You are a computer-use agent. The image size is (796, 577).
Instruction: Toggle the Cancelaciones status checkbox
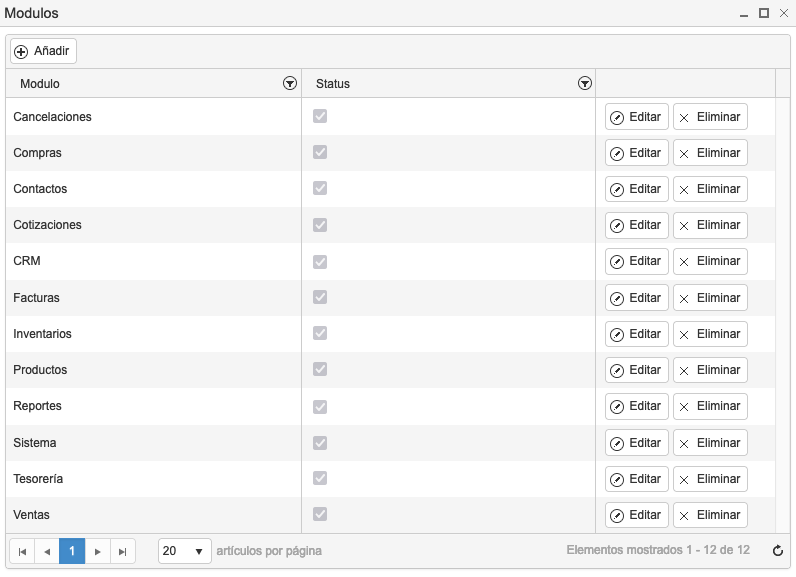(x=320, y=116)
